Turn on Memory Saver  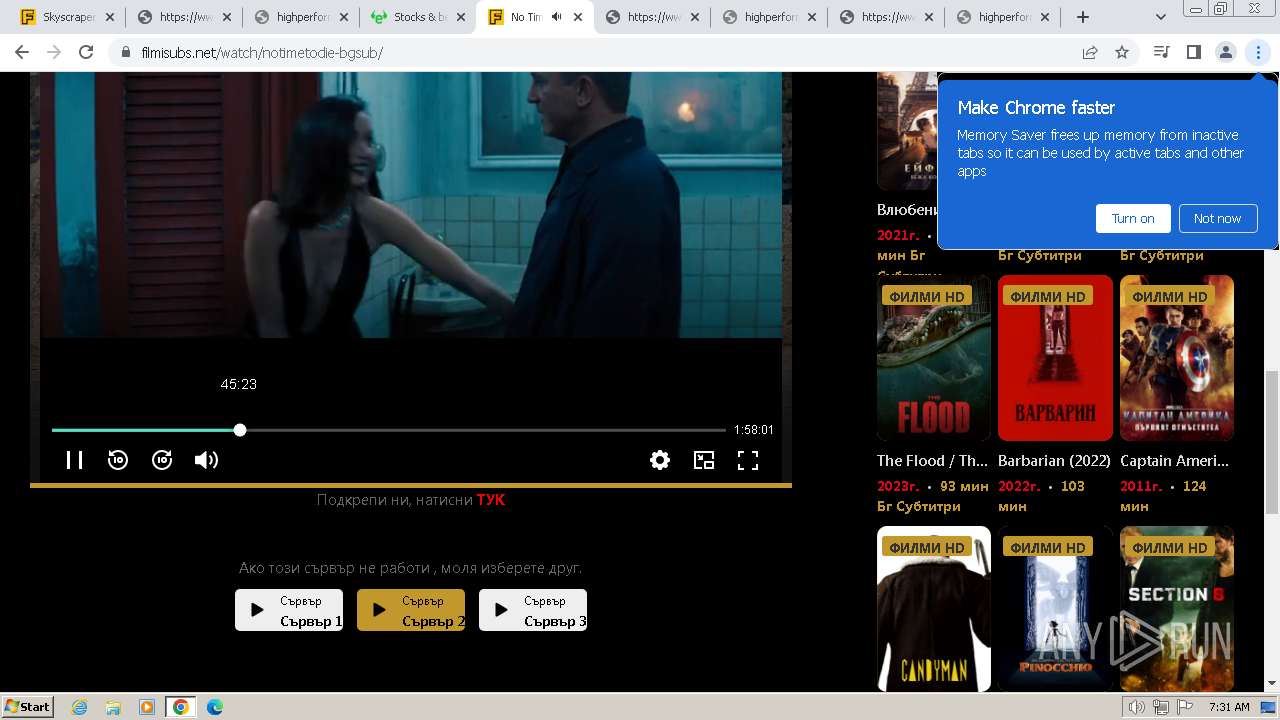coord(1133,218)
